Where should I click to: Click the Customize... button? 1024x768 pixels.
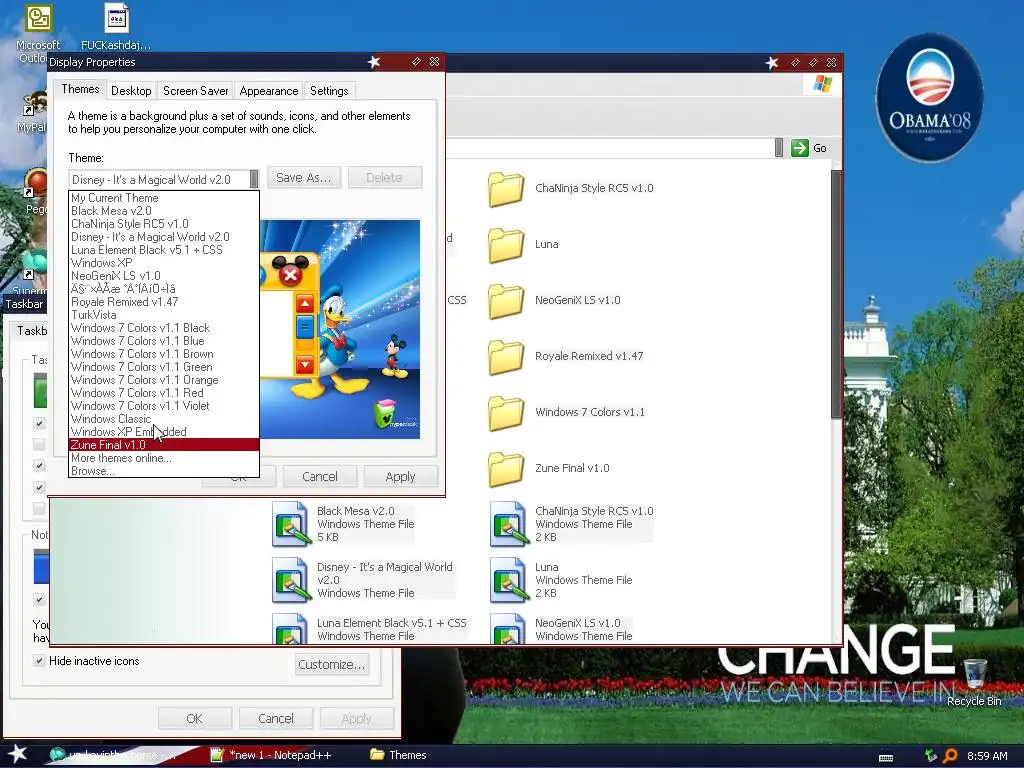332,664
